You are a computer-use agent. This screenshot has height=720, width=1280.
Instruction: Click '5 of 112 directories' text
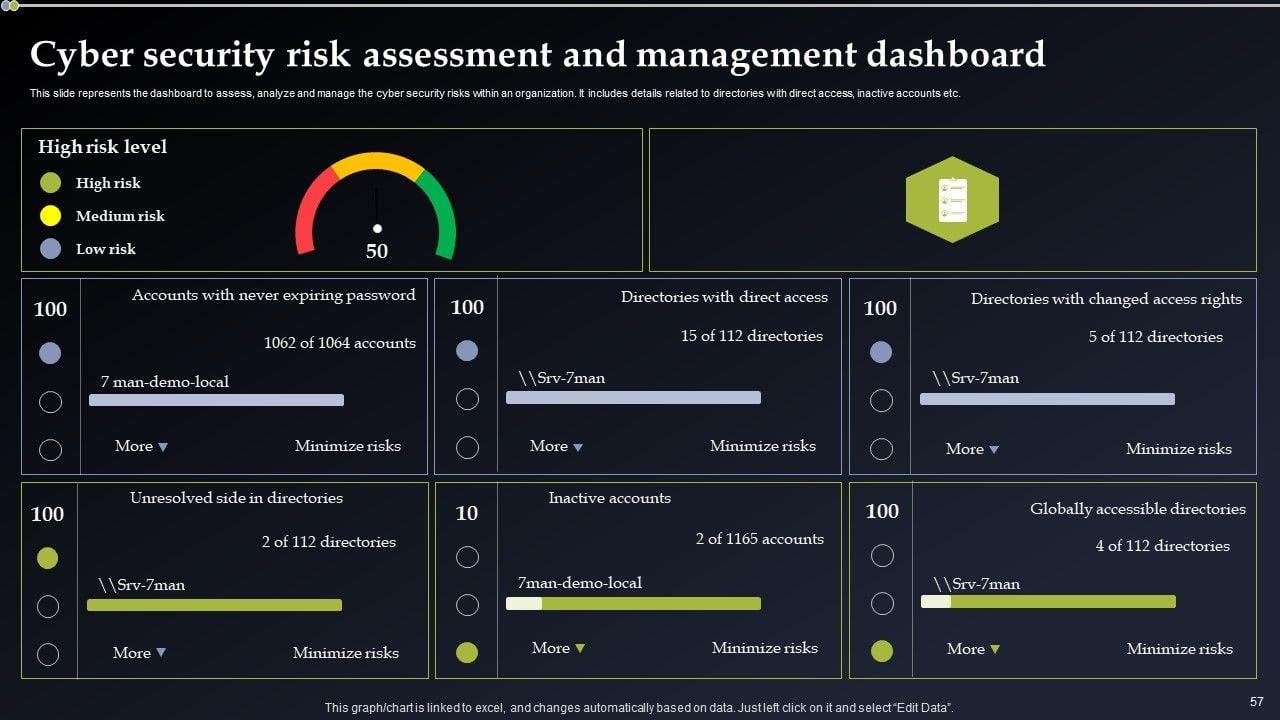1156,337
